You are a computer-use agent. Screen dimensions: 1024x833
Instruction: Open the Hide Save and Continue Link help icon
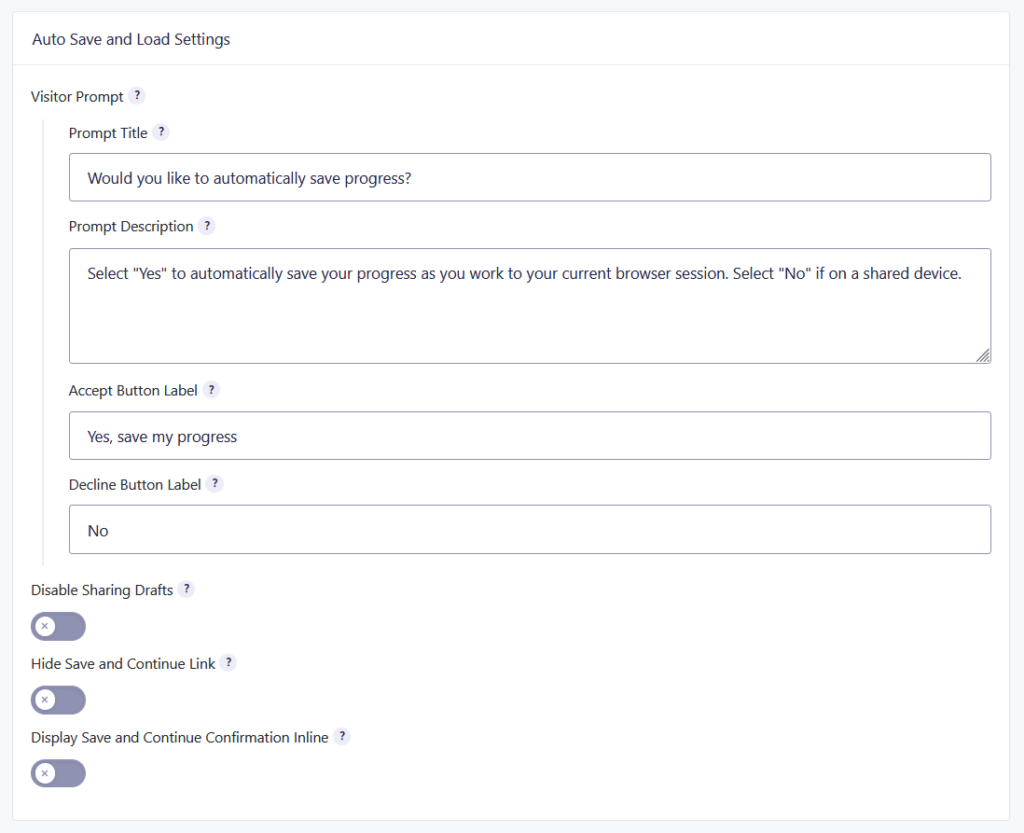228,663
